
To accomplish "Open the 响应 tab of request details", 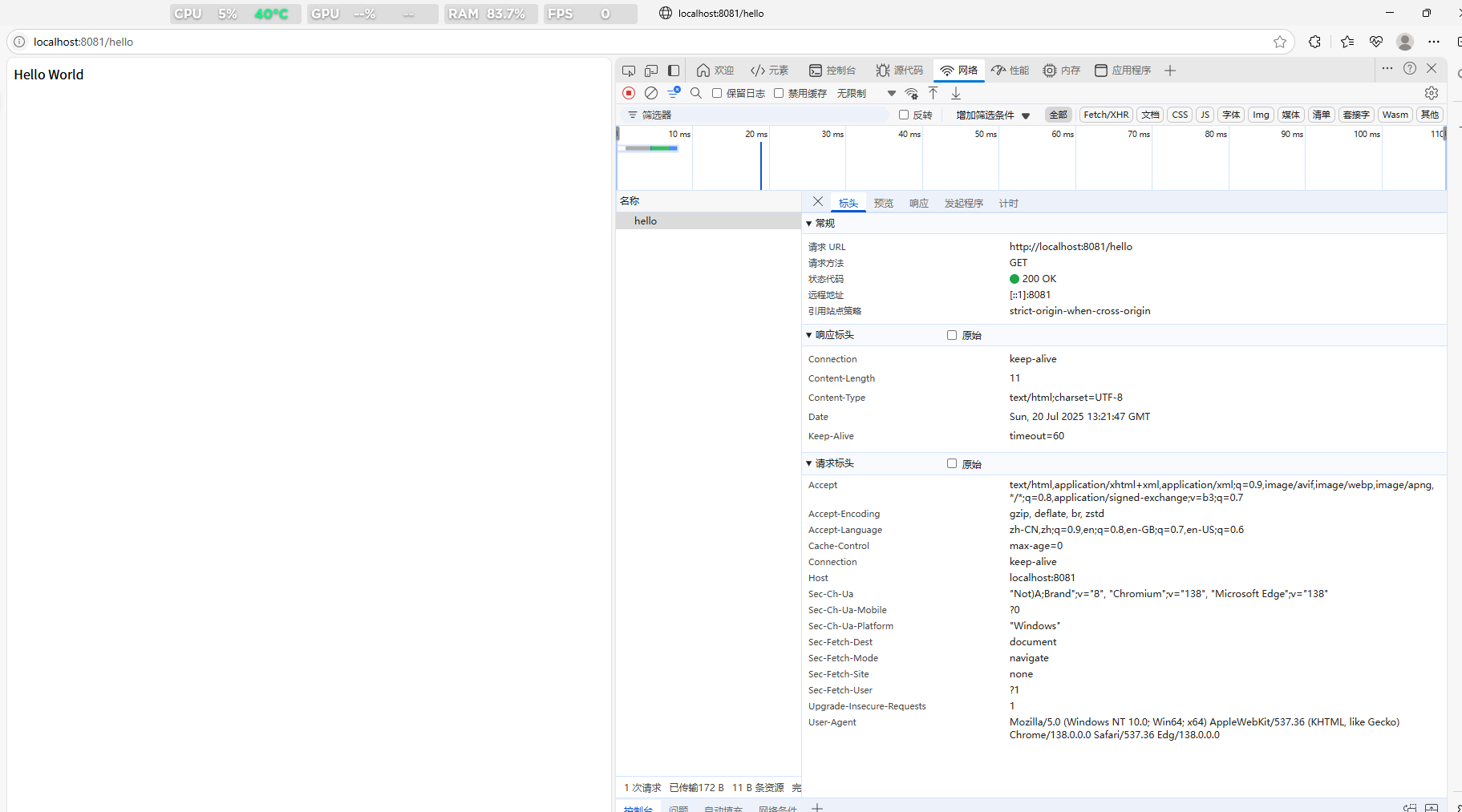I will pyautogui.click(x=919, y=204).
